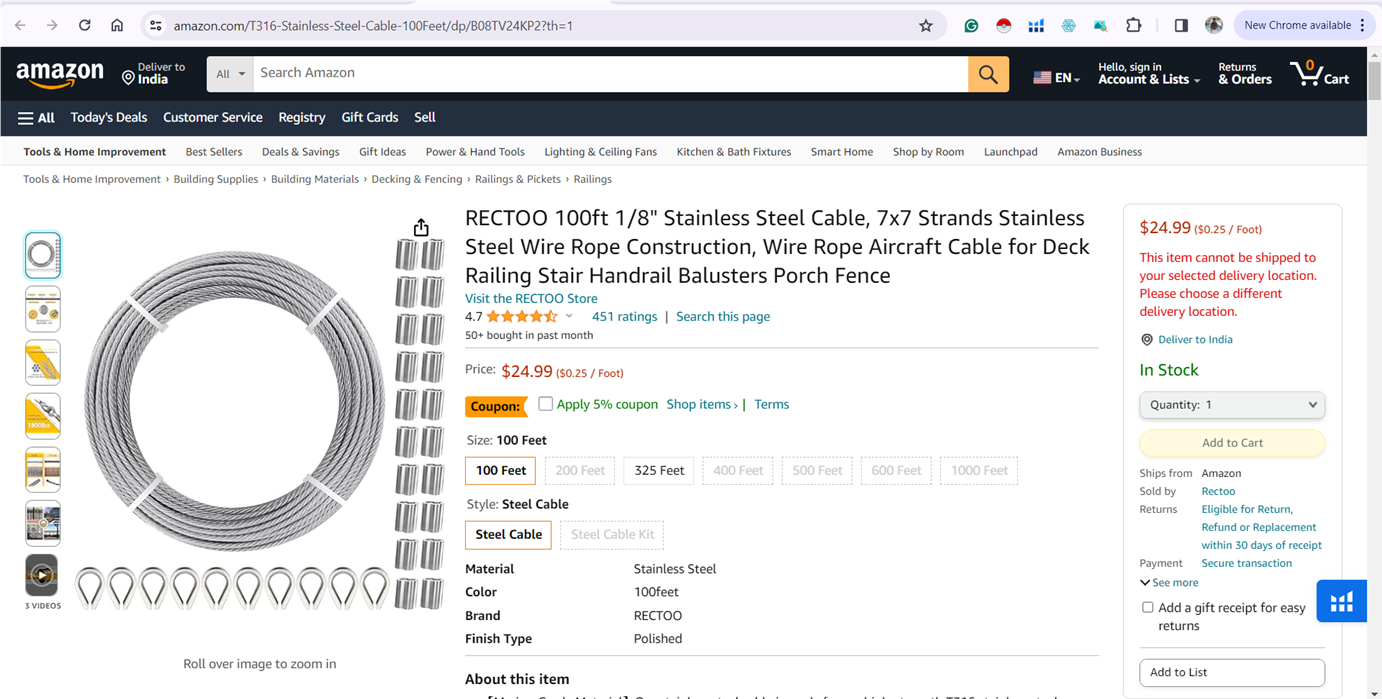Image resolution: width=1382 pixels, height=699 pixels.
Task: Open the Smart Home subnav tab
Action: [842, 152]
